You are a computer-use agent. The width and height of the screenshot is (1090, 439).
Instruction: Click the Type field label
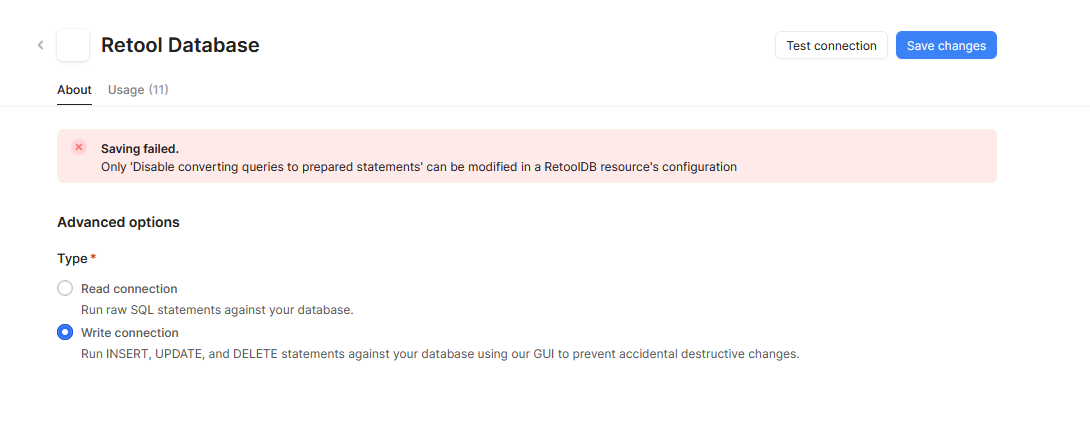click(72, 258)
